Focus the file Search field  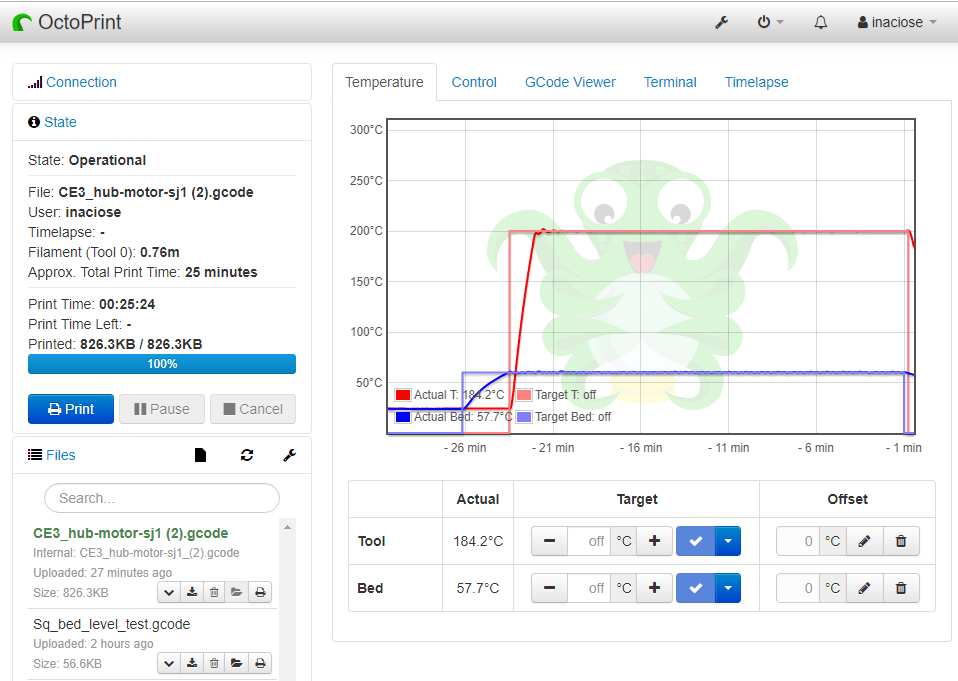click(x=162, y=498)
